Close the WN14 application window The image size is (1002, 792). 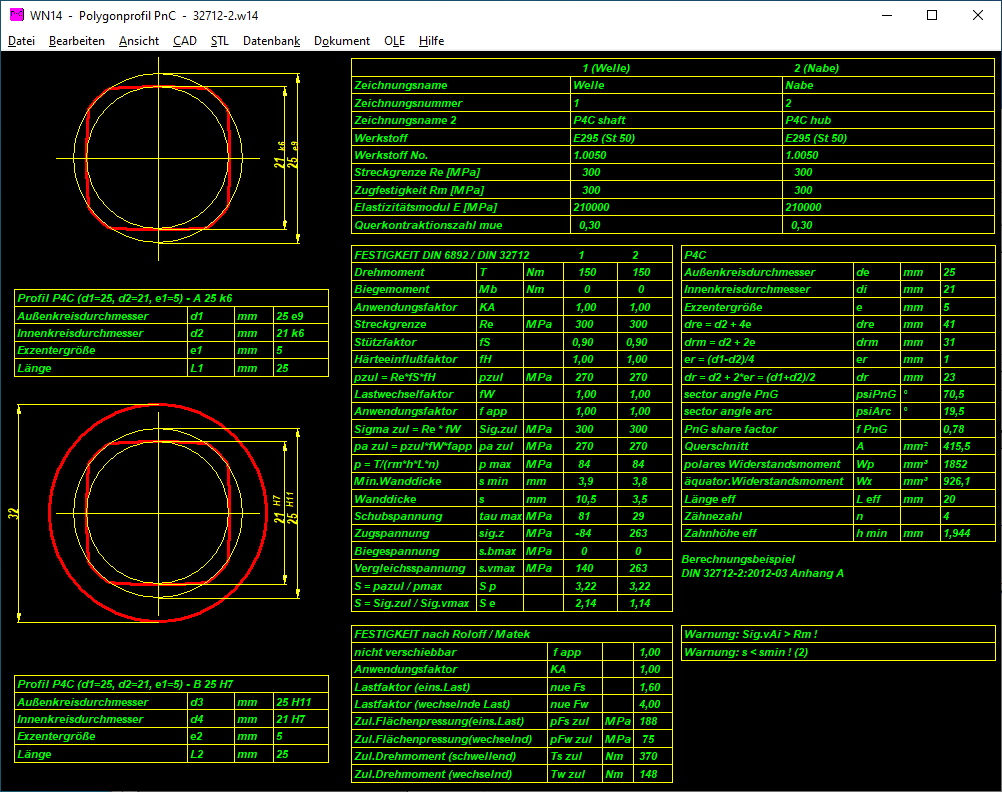point(978,15)
